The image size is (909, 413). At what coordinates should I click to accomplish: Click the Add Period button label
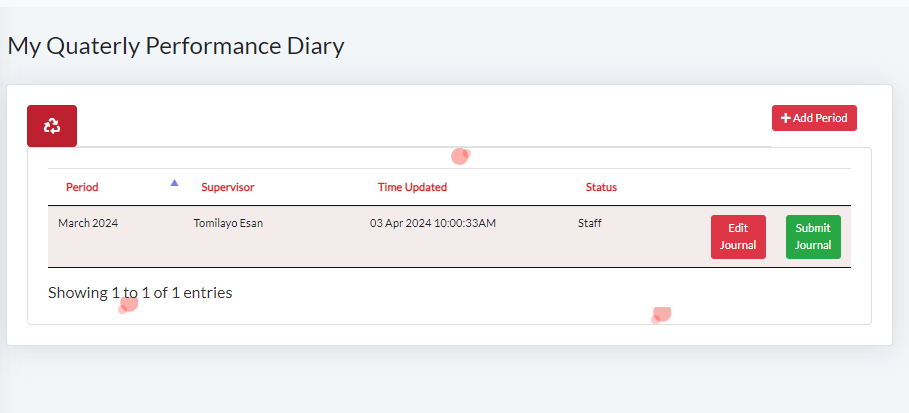click(820, 118)
